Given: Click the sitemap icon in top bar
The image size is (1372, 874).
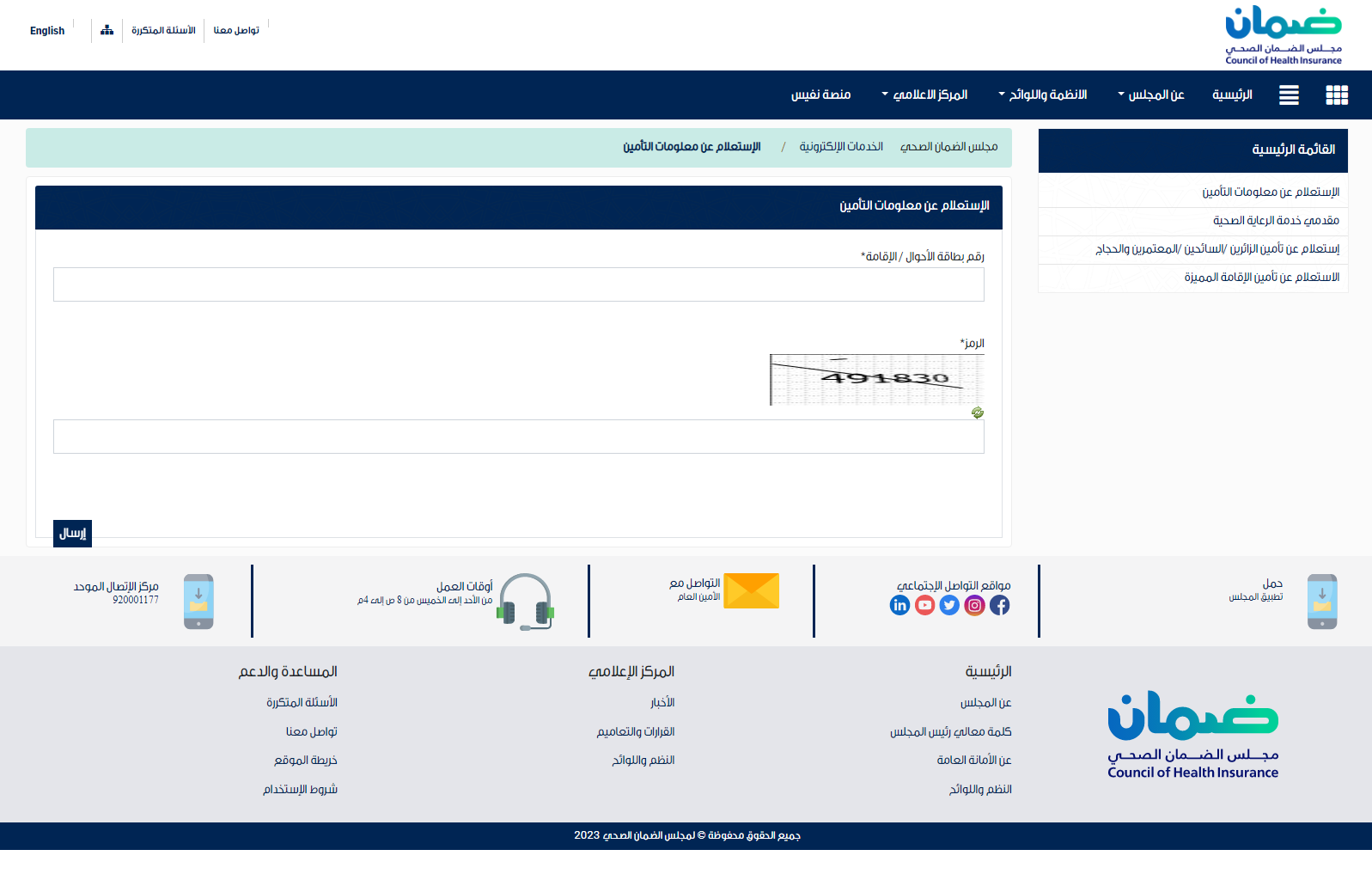Looking at the screenshot, I should (x=107, y=30).
